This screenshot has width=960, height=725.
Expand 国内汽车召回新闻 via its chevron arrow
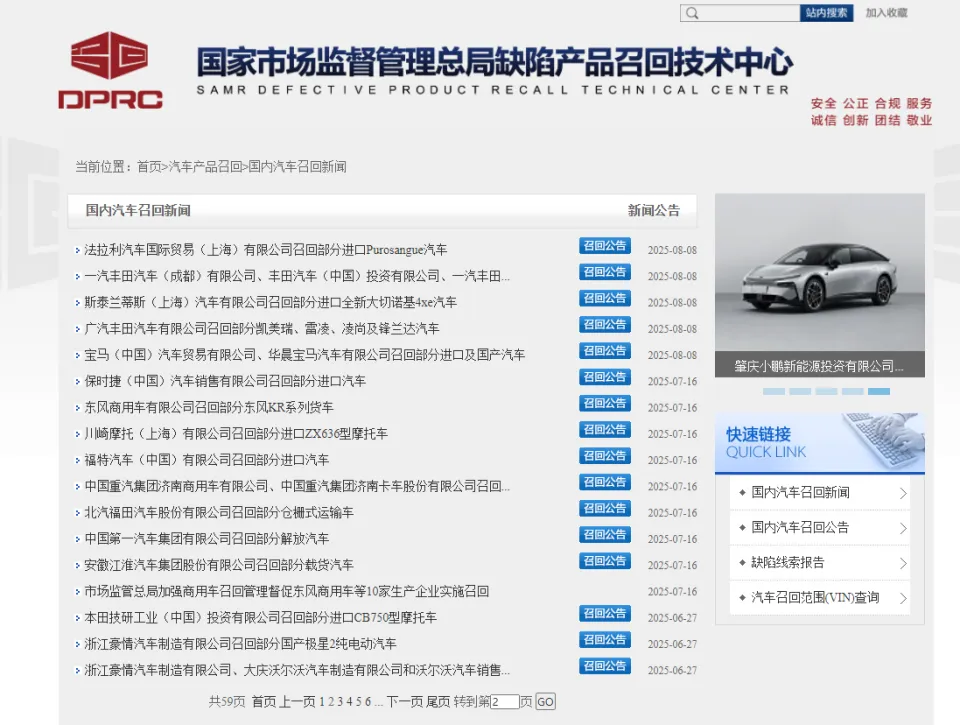(903, 492)
